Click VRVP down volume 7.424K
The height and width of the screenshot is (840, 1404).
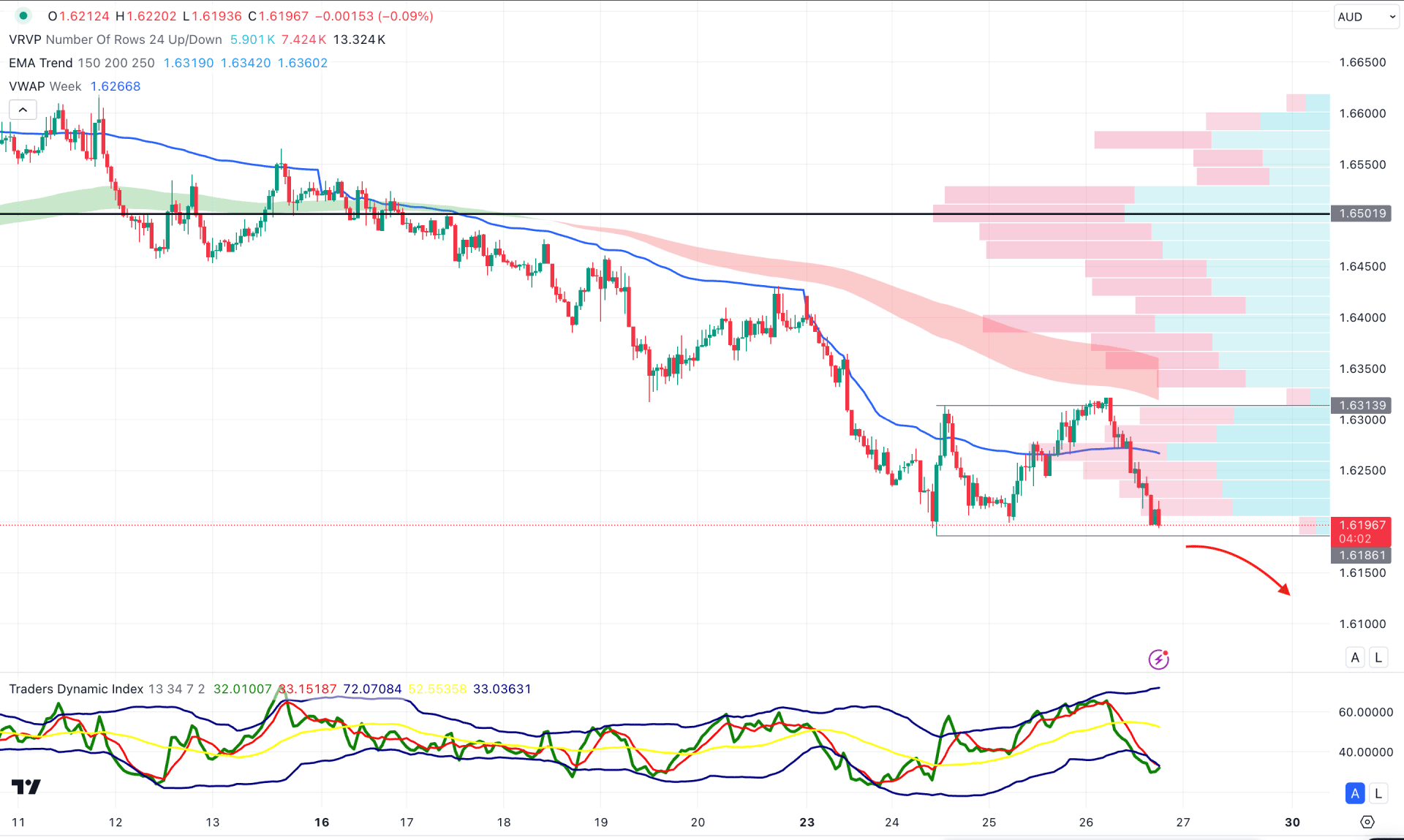tap(303, 39)
